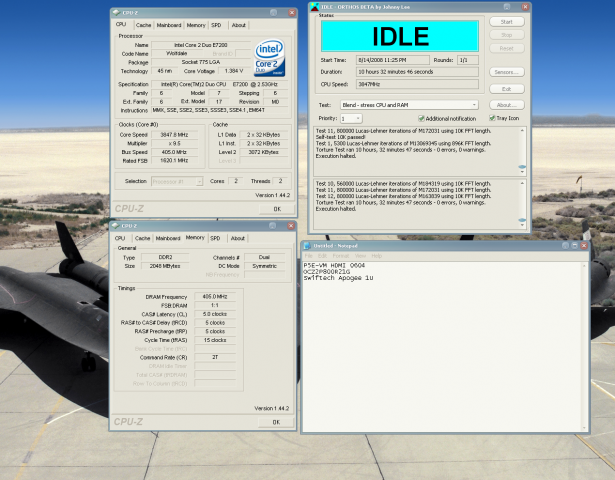Viewport: 615px width, 480px height.
Task: Click memory Size value 2048 MBytes
Action: (165, 266)
